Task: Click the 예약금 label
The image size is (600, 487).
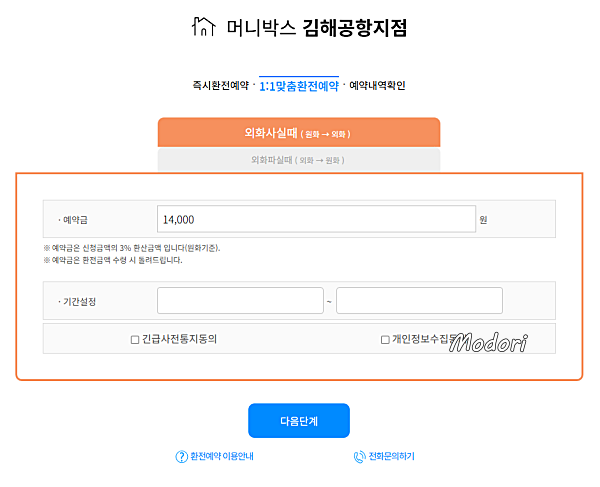Action: (75, 220)
